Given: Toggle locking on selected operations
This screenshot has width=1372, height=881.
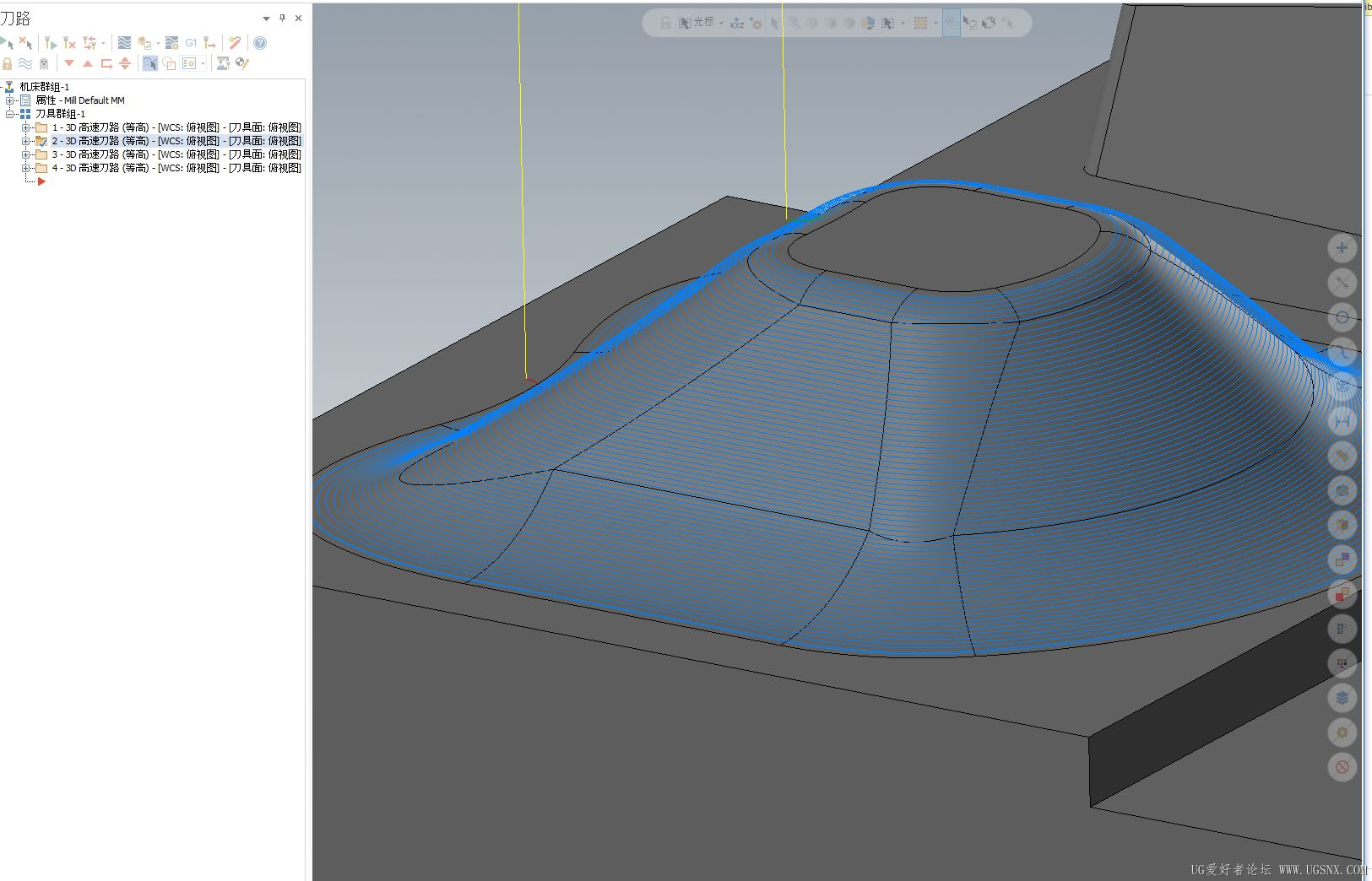Looking at the screenshot, I should point(7,63).
